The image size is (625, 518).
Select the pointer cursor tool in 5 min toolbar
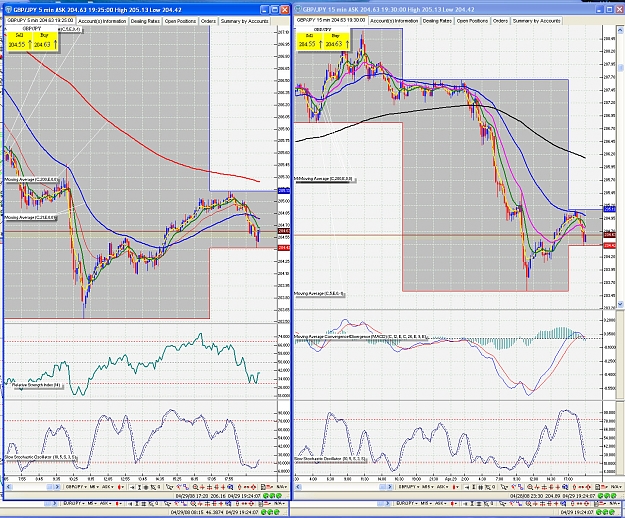coord(169,487)
